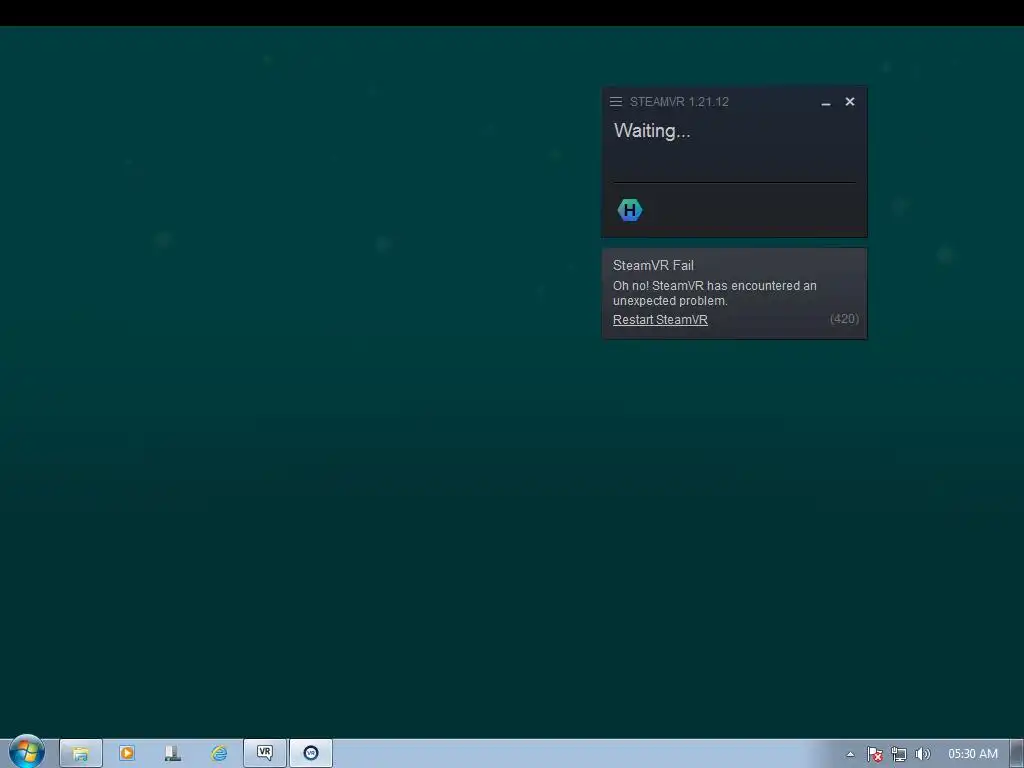Minimize the SteamVR status window
The width and height of the screenshot is (1024, 768).
825,102
